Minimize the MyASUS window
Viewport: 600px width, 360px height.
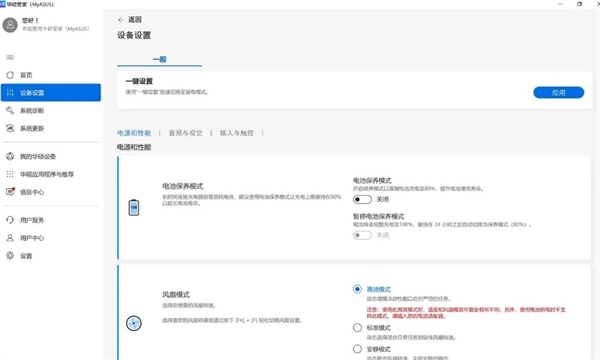[x=560, y=4]
